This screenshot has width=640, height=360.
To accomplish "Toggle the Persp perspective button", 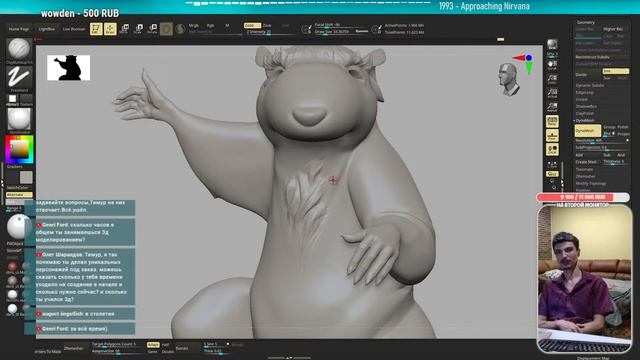I will pyautogui.click(x=552, y=121).
